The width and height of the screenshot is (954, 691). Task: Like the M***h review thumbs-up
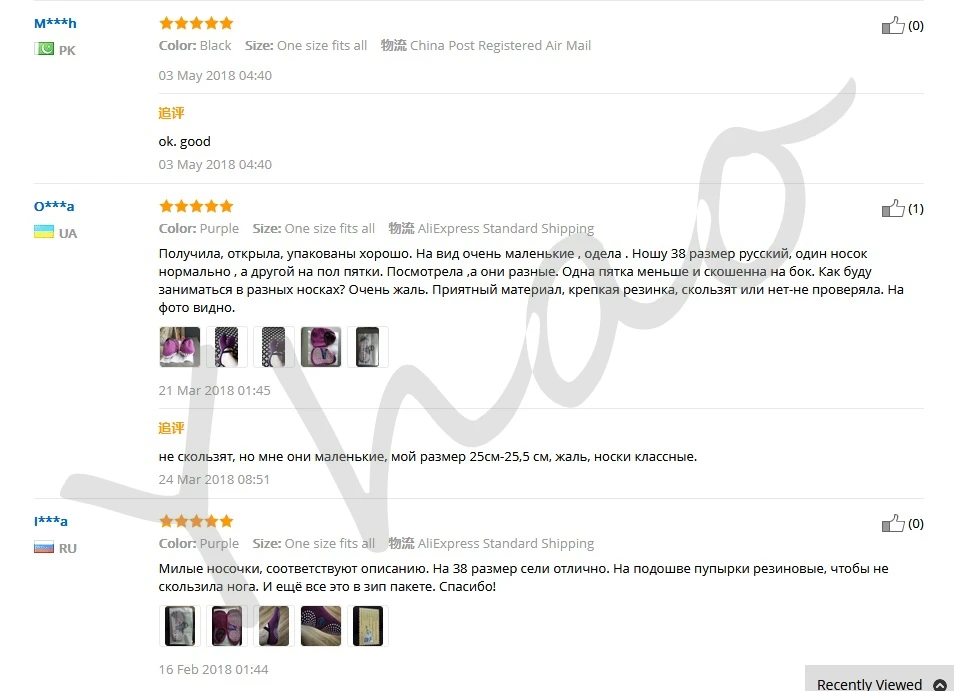[x=893, y=25]
